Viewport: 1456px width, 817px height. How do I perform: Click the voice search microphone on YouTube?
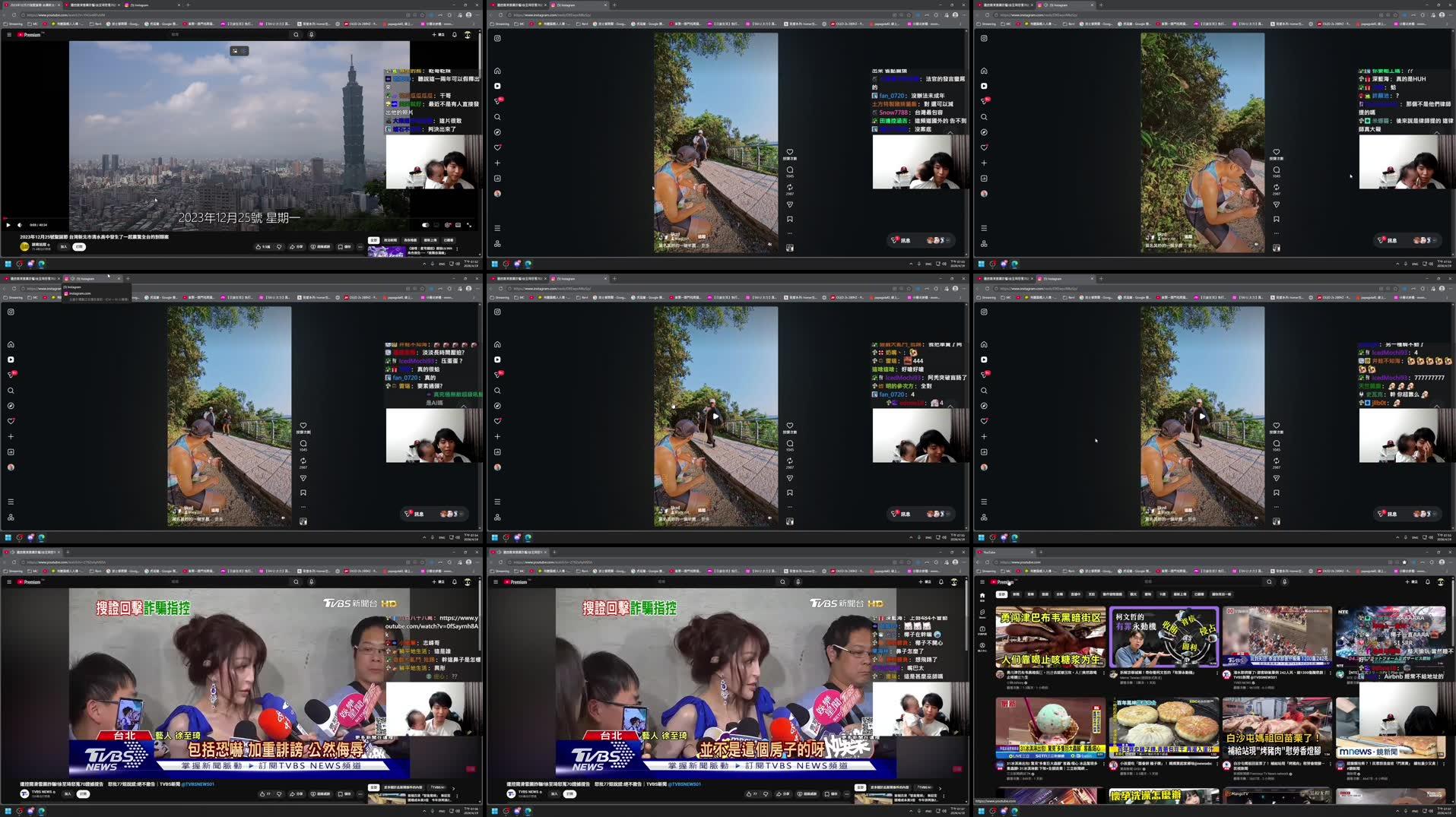pyautogui.click(x=312, y=35)
